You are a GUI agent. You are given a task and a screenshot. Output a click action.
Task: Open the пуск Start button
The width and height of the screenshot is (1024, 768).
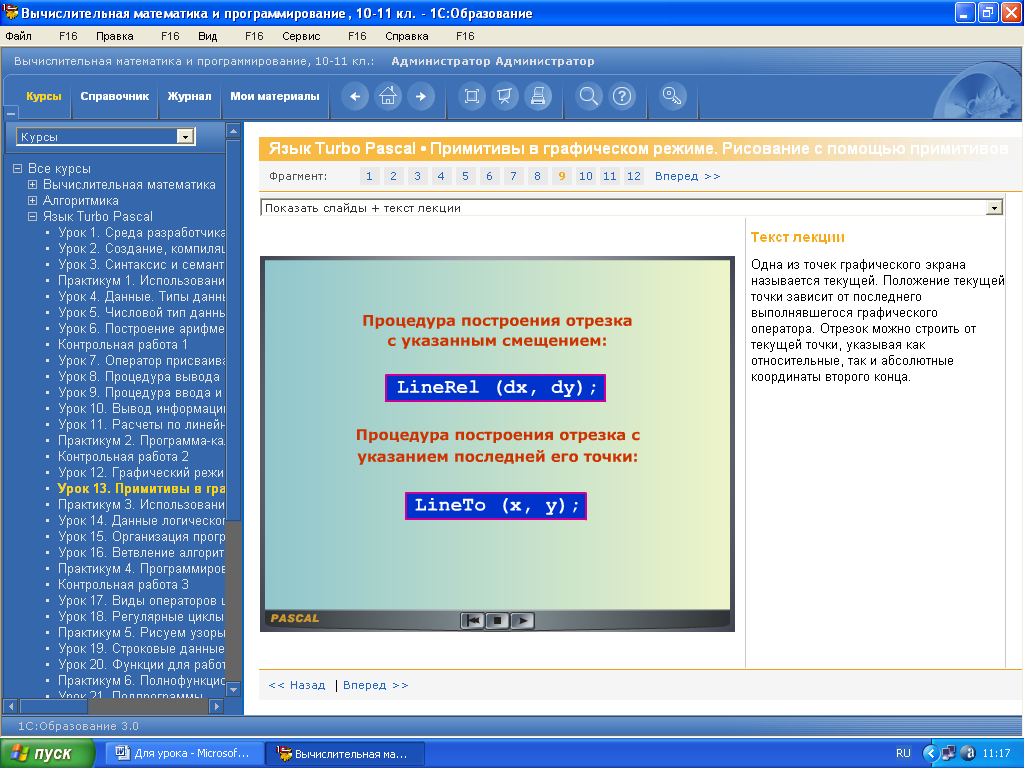point(48,753)
